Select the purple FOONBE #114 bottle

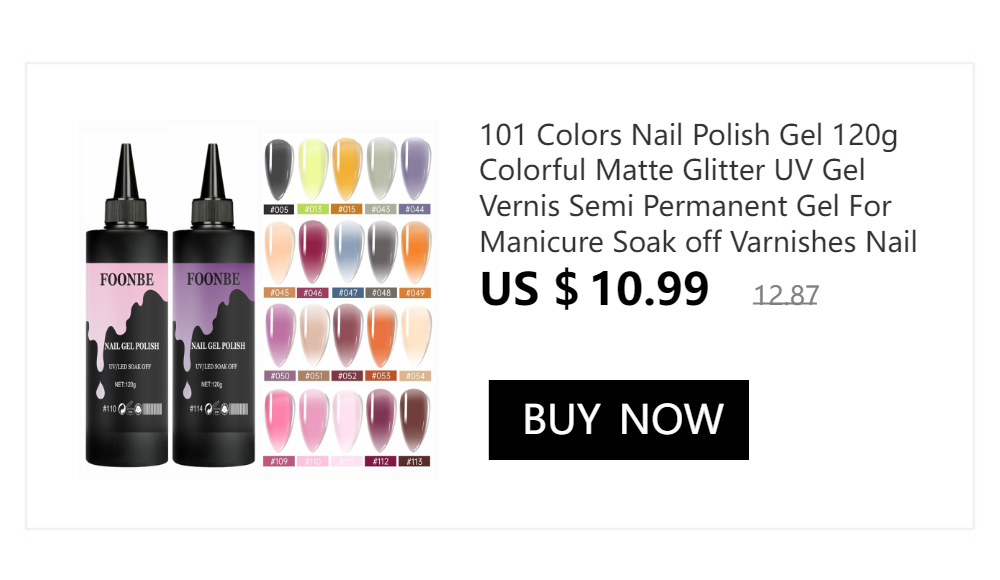(x=214, y=305)
